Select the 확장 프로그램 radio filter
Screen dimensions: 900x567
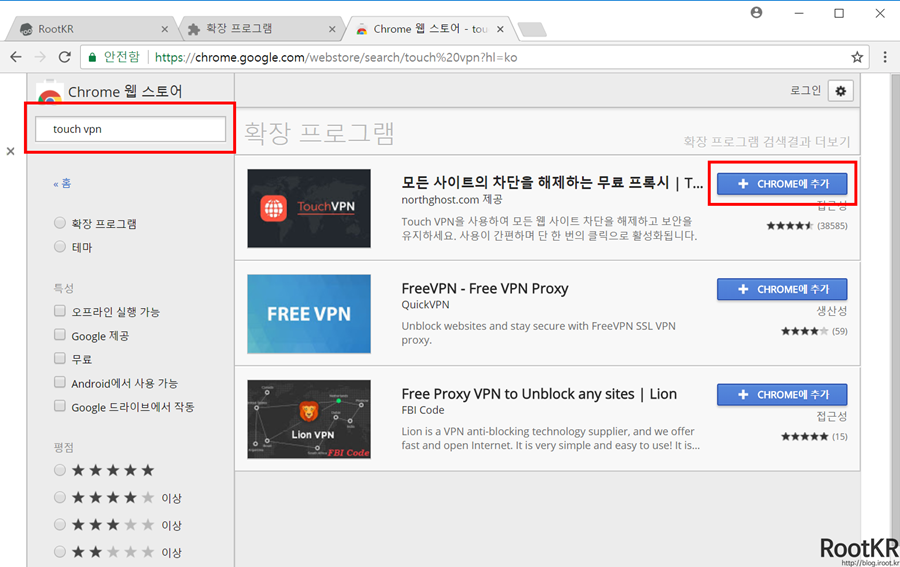pos(60,223)
